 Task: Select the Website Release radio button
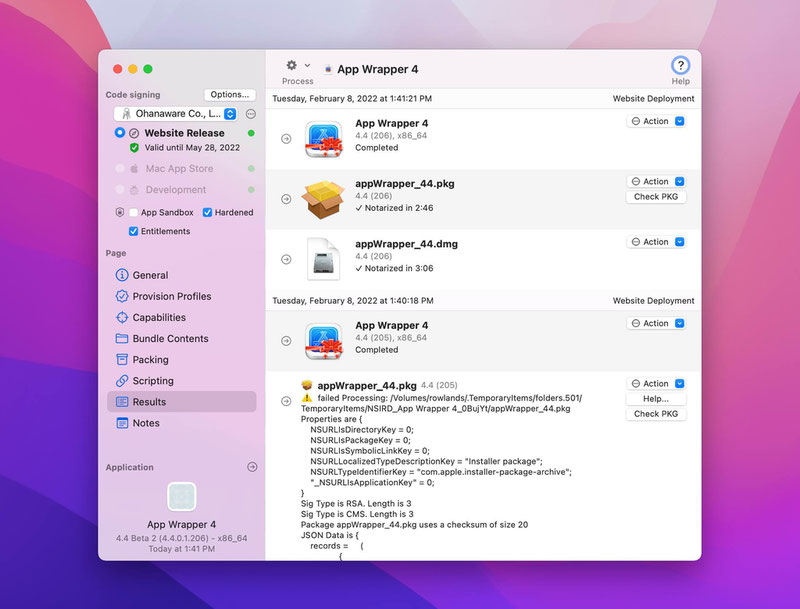(120, 133)
